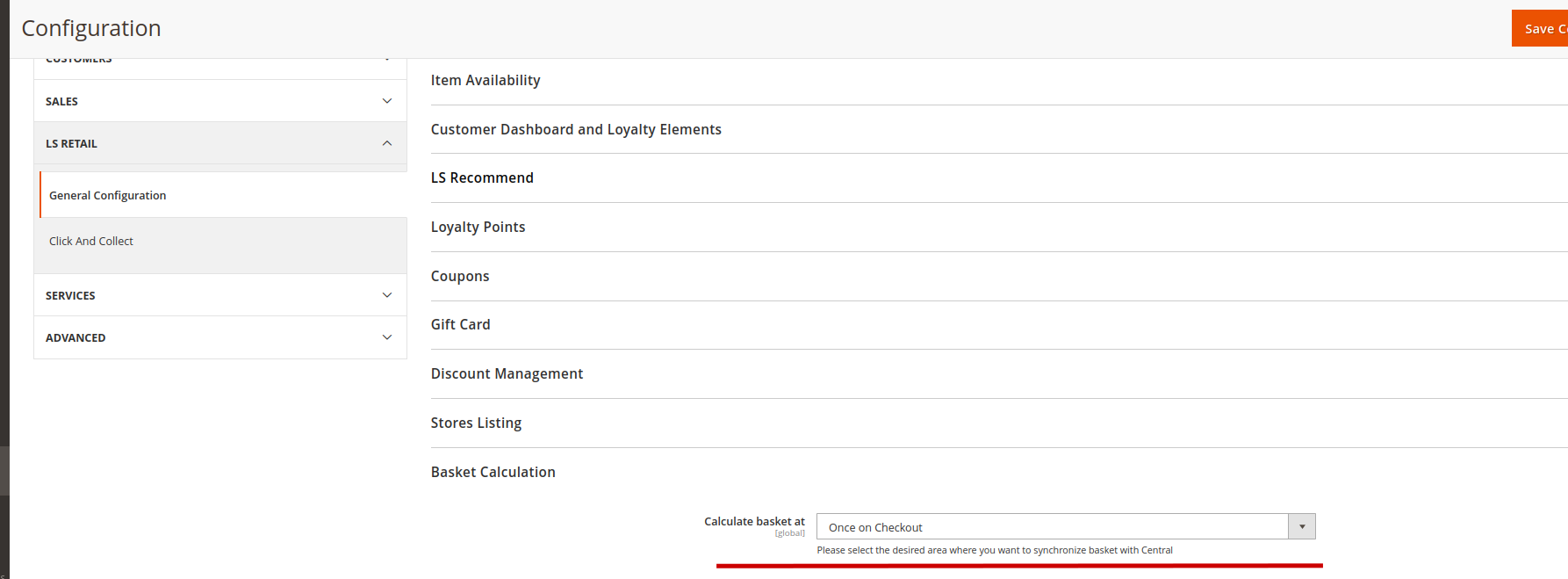1568x579 pixels.
Task: Expand the Item Availability section
Action: coord(486,81)
